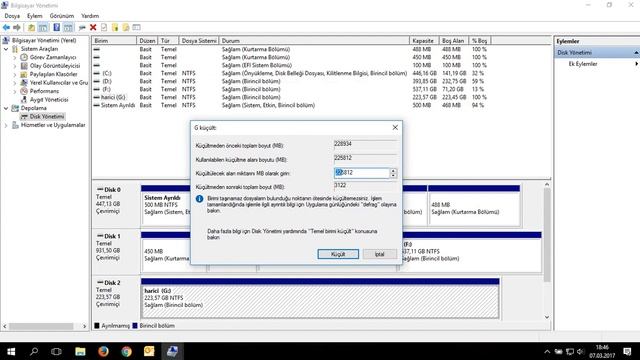Decrease shrink amount with the down spinner
The image size is (640, 360).
coord(393,176)
